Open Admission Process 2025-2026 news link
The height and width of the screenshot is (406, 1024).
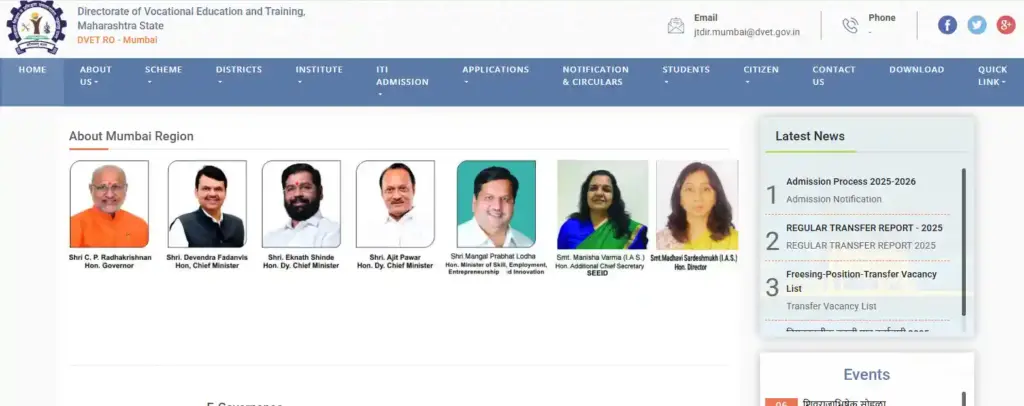click(x=851, y=181)
